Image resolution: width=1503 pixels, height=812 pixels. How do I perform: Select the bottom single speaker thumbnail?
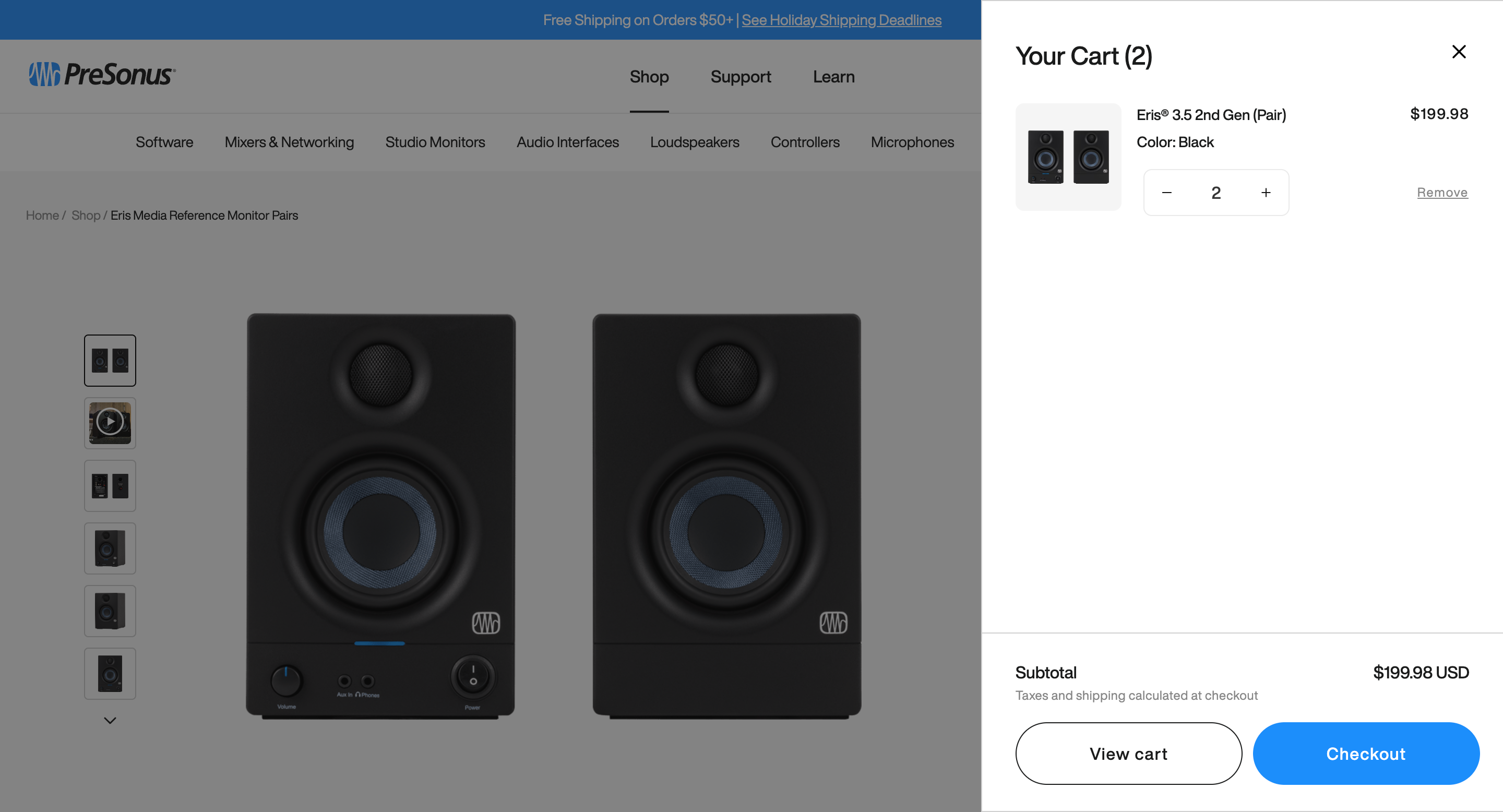click(110, 673)
